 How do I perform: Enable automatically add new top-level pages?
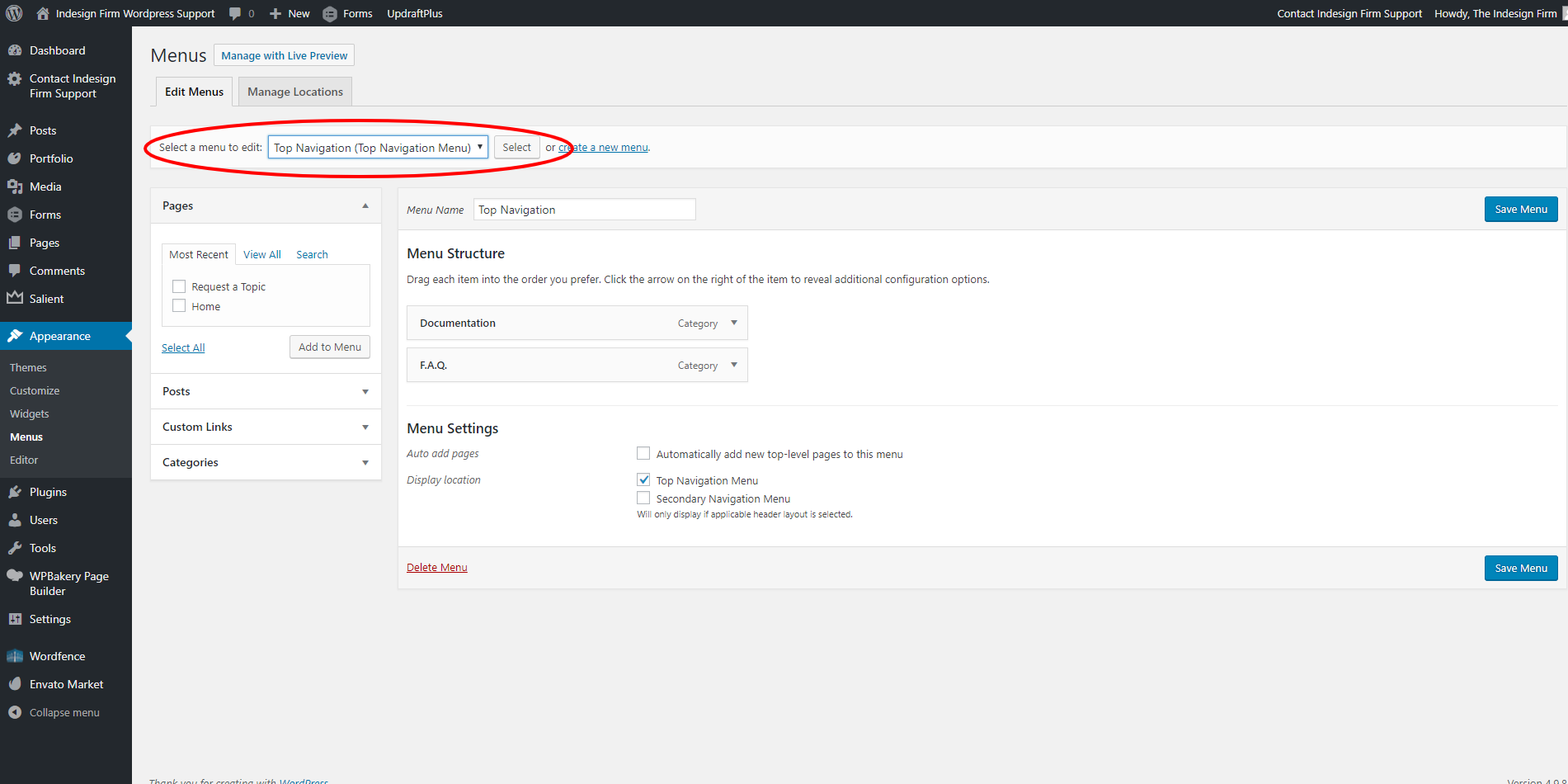[x=643, y=453]
